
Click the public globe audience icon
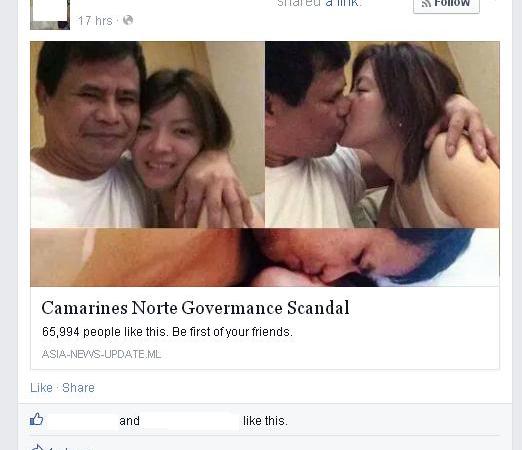128,20
